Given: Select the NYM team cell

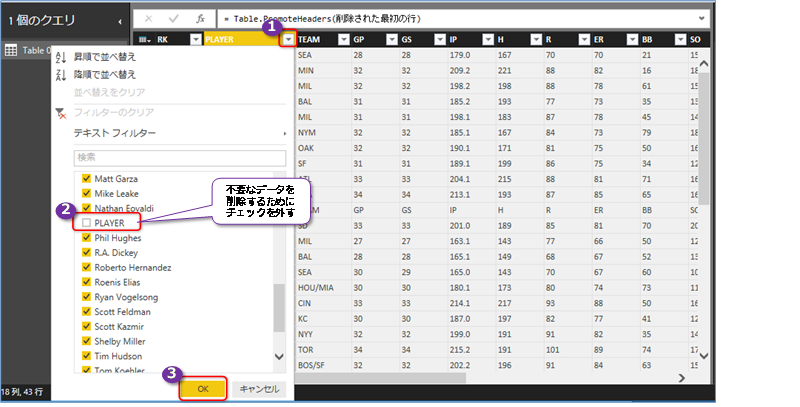Looking at the screenshot, I should click(x=323, y=133).
